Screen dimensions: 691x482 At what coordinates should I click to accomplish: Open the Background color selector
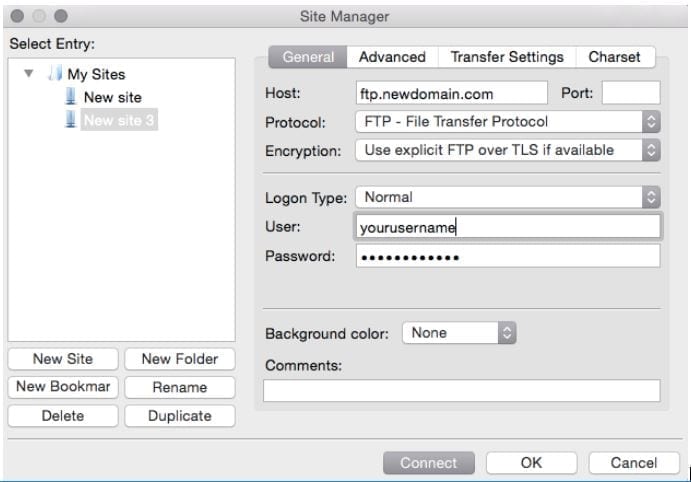pos(459,333)
